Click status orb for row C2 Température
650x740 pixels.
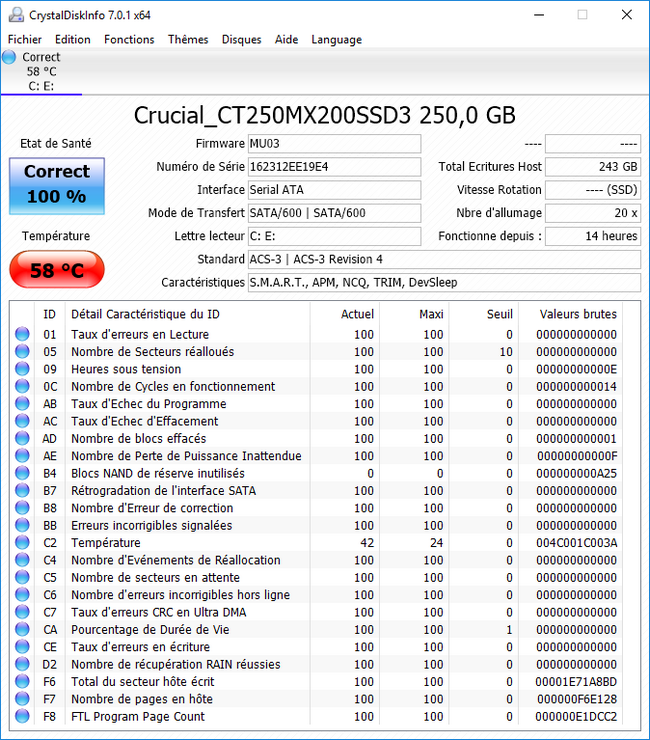click(22, 542)
